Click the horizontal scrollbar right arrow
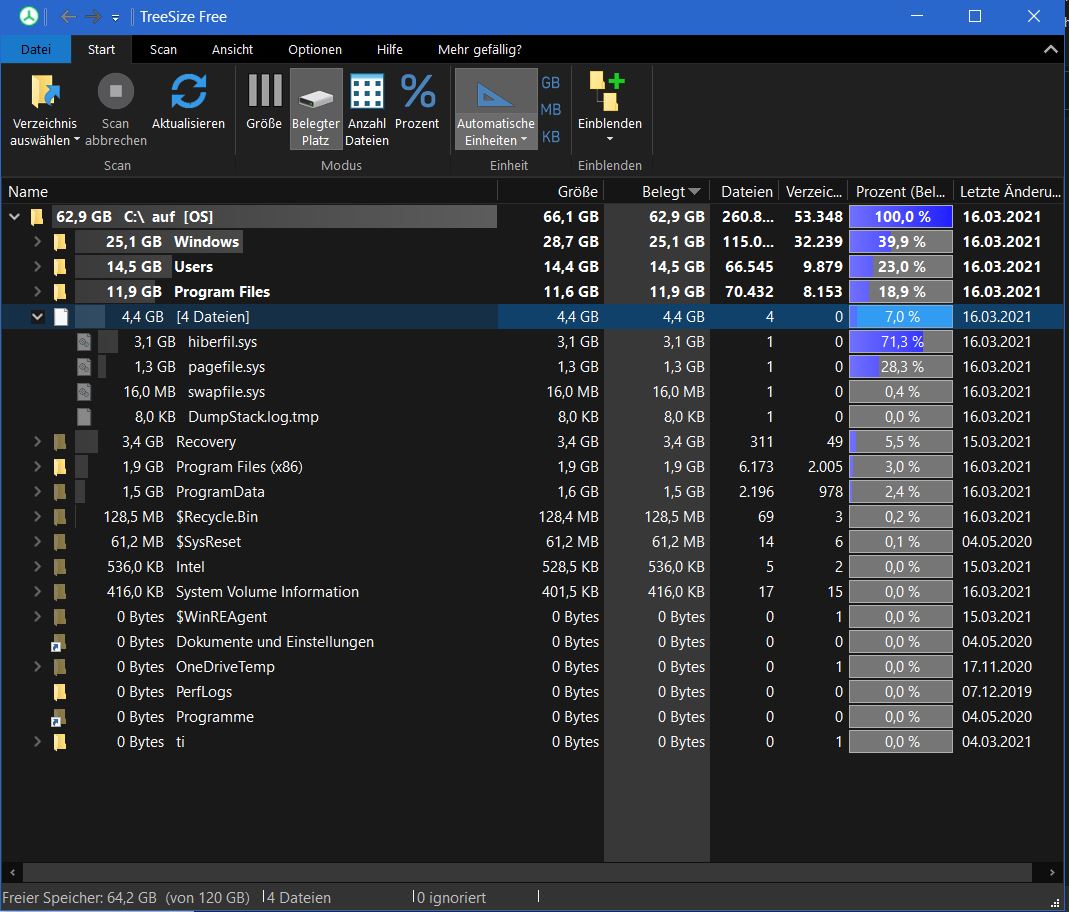Image resolution: width=1069 pixels, height=912 pixels. (x=1052, y=872)
